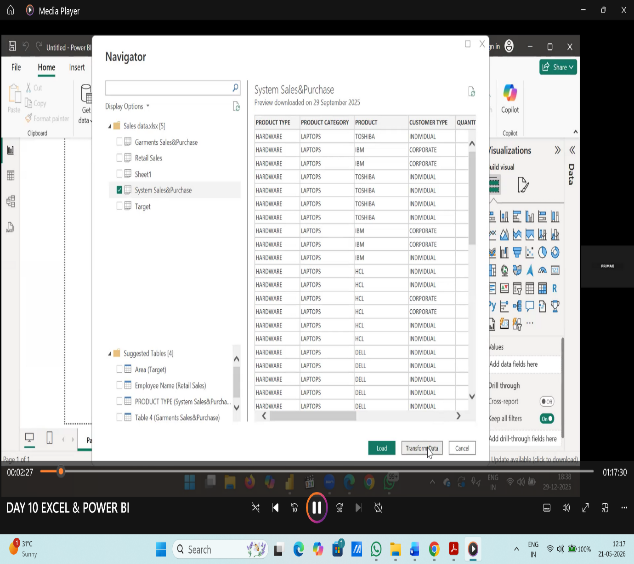Click the Navigator search magnifier icon
Screen dimensions: 634x564
click(235, 87)
